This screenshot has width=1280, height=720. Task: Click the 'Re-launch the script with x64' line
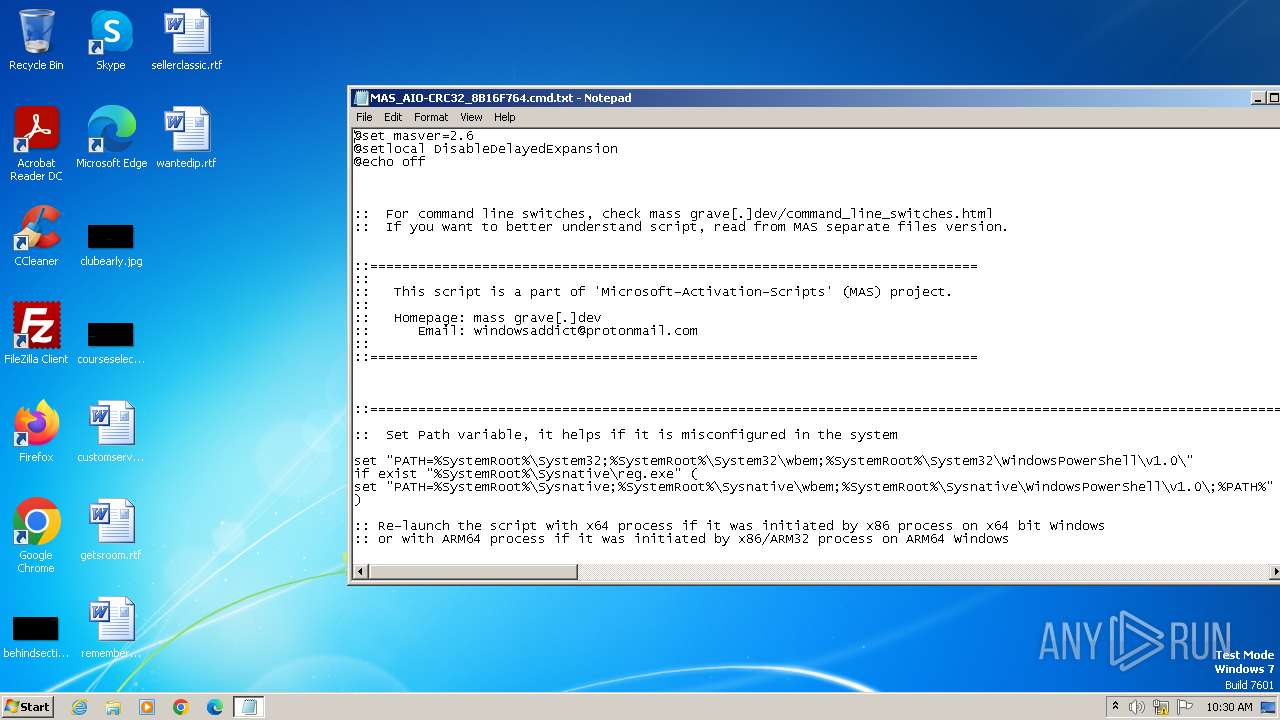[x=730, y=525]
